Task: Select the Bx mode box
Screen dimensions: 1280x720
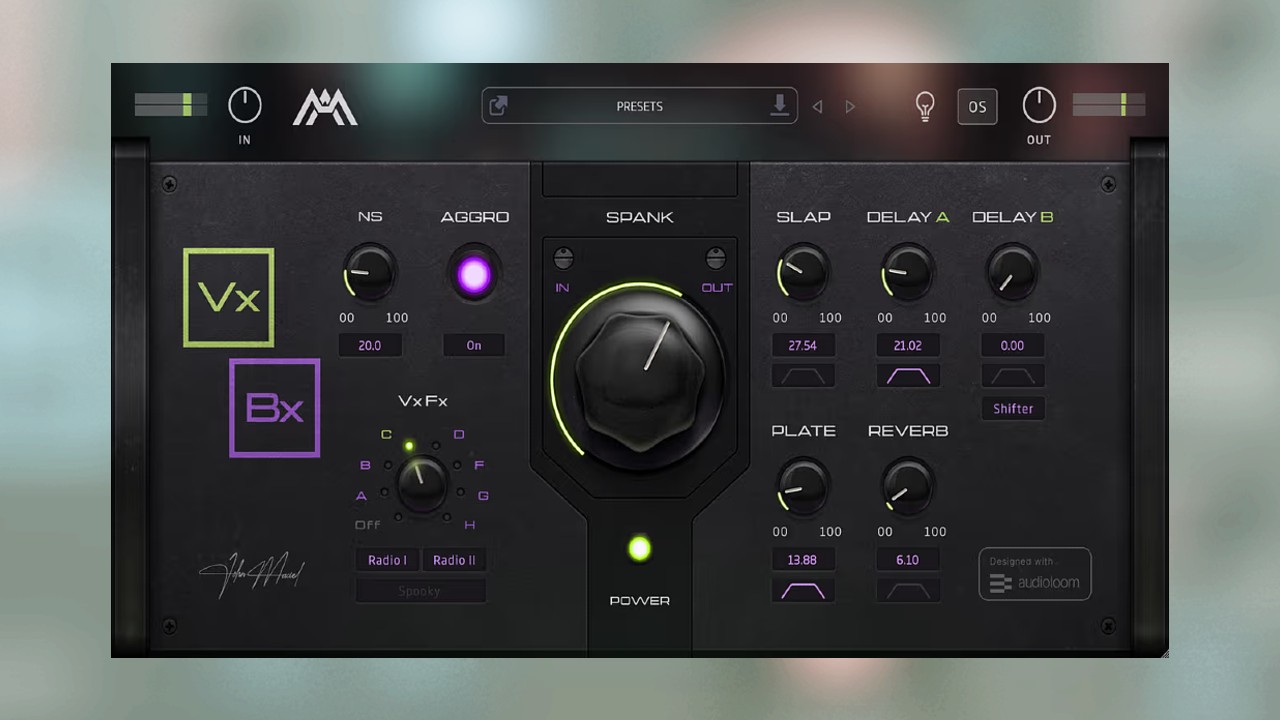Action: pos(275,408)
